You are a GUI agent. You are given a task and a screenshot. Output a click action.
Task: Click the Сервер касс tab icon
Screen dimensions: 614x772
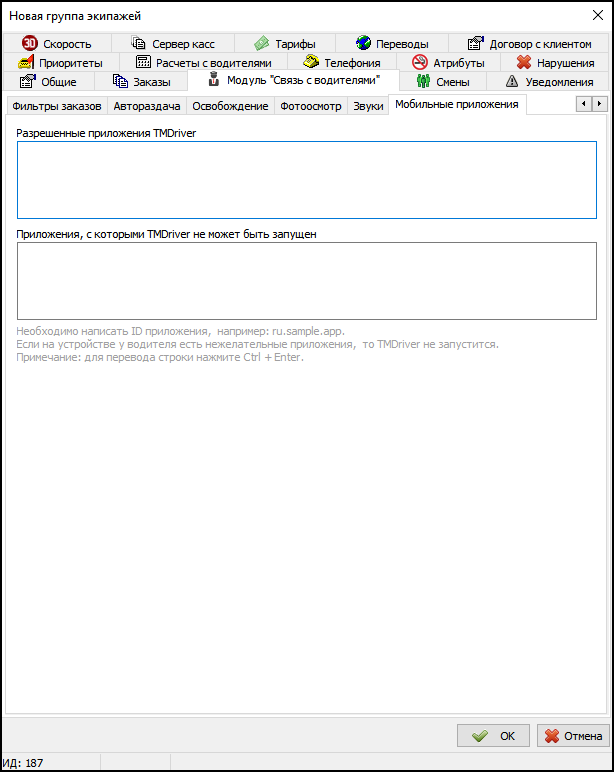pos(139,43)
